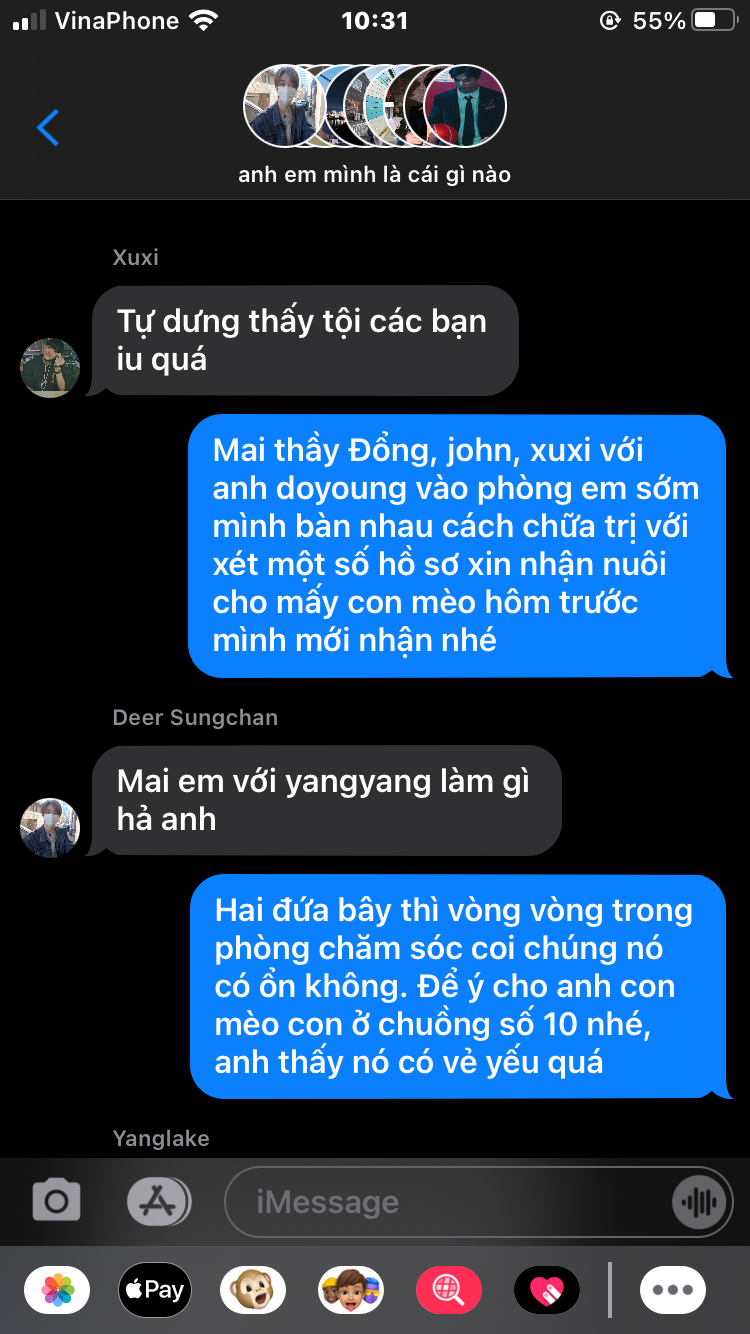750x1334 pixels.
Task: Open Memoji Stickers in the app drawer
Action: coord(351,1290)
